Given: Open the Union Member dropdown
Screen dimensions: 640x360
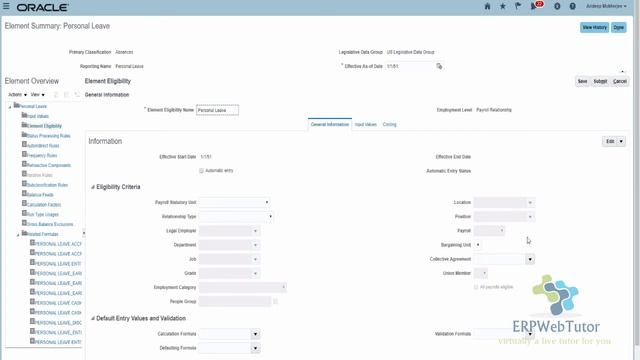Looking at the screenshot, I should click(x=484, y=273).
